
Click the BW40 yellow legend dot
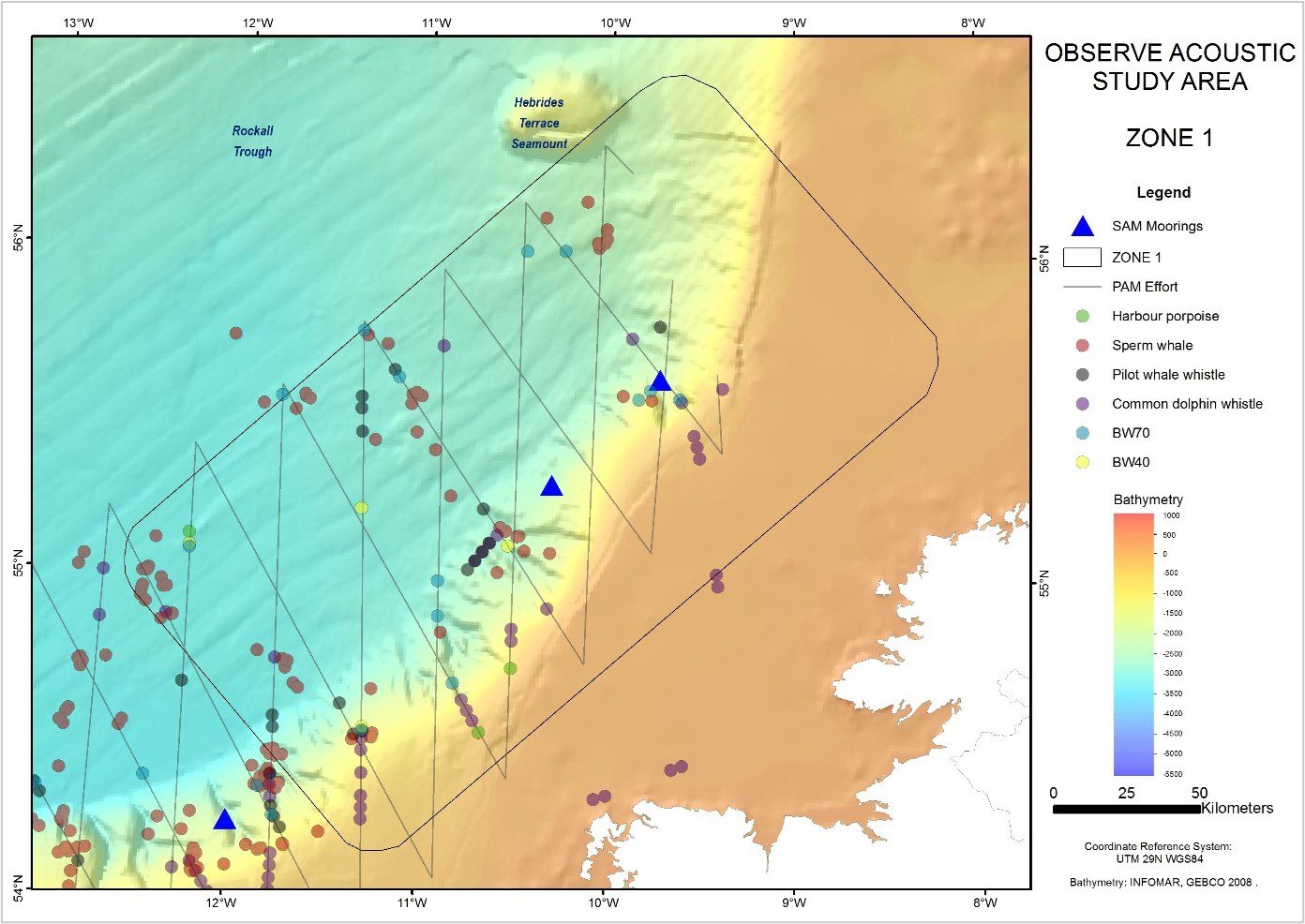click(1083, 462)
